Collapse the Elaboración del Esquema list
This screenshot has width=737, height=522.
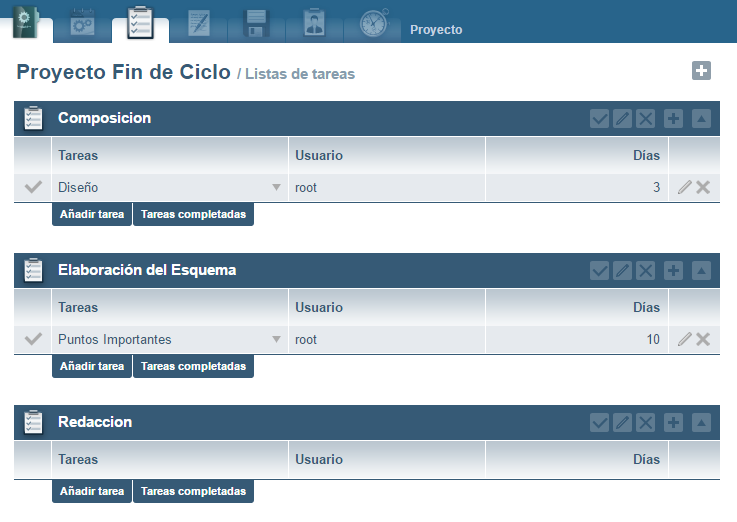[x=701, y=271]
